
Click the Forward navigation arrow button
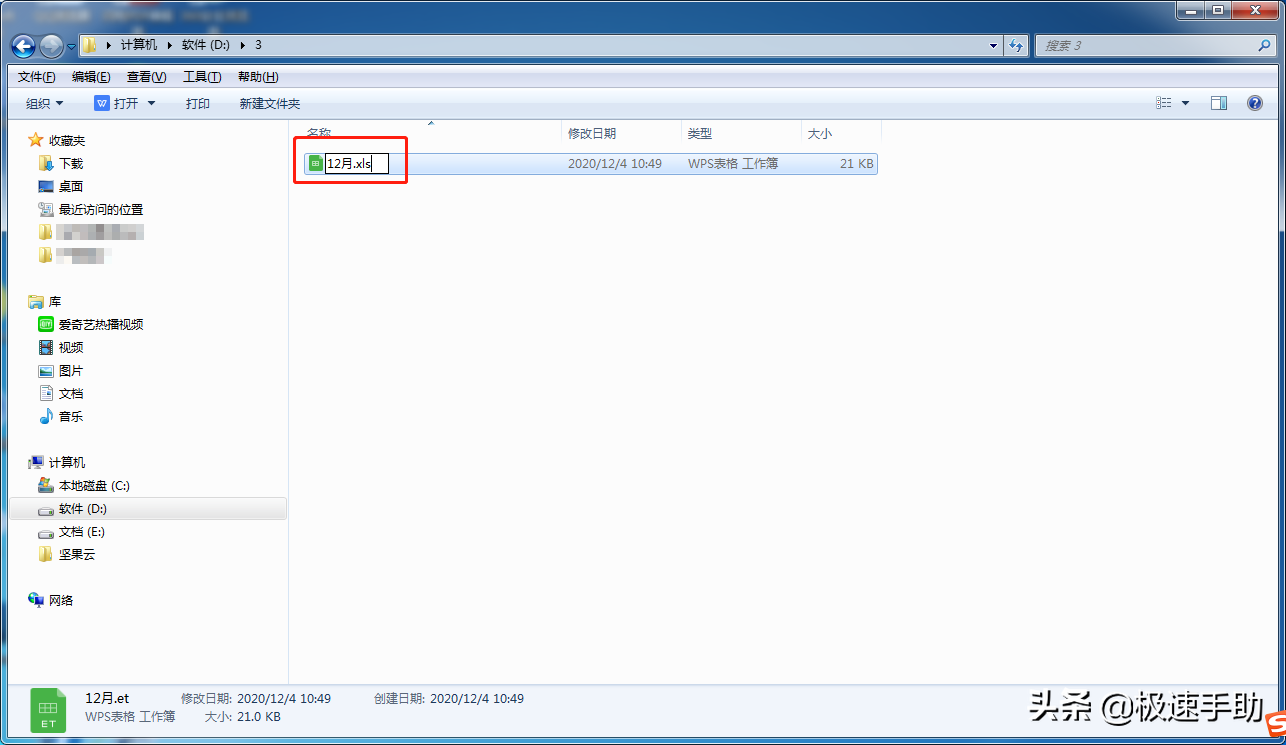(51, 46)
